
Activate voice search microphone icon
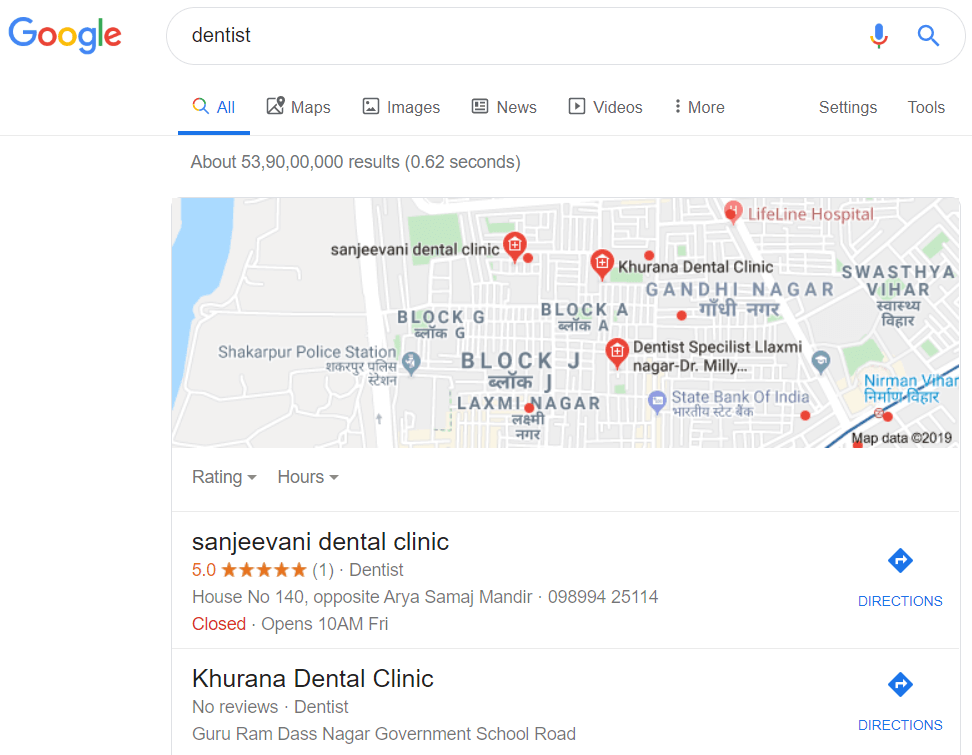pos(878,36)
